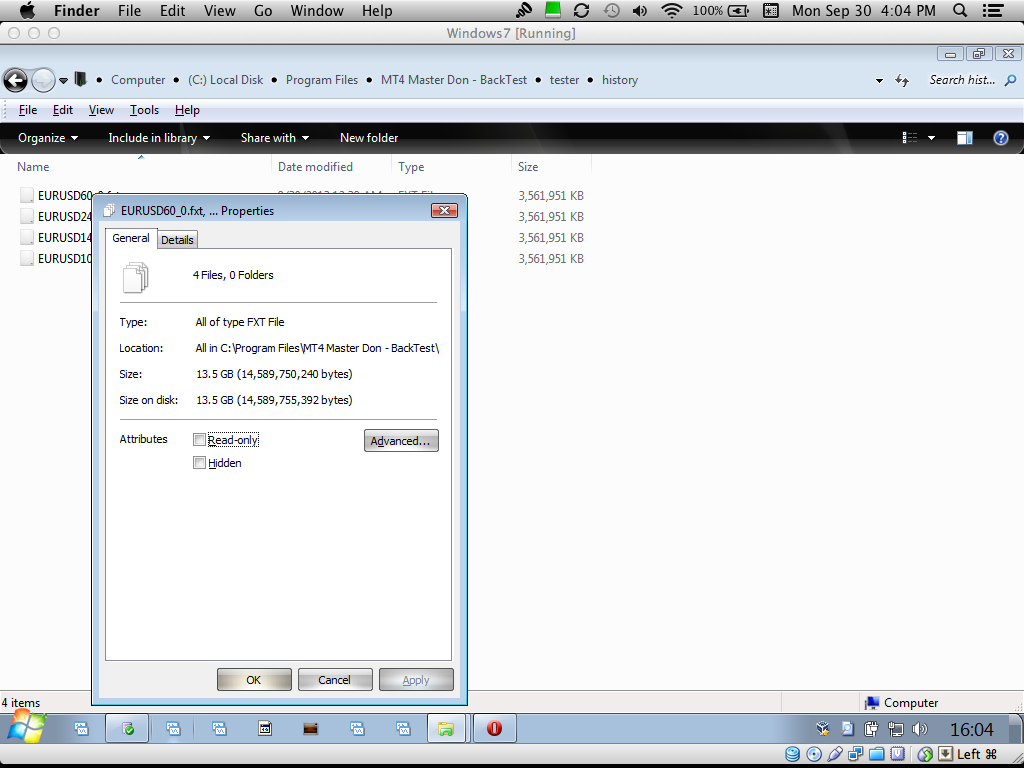
Task: Enable the Hidden attribute checkbox
Action: pos(199,463)
